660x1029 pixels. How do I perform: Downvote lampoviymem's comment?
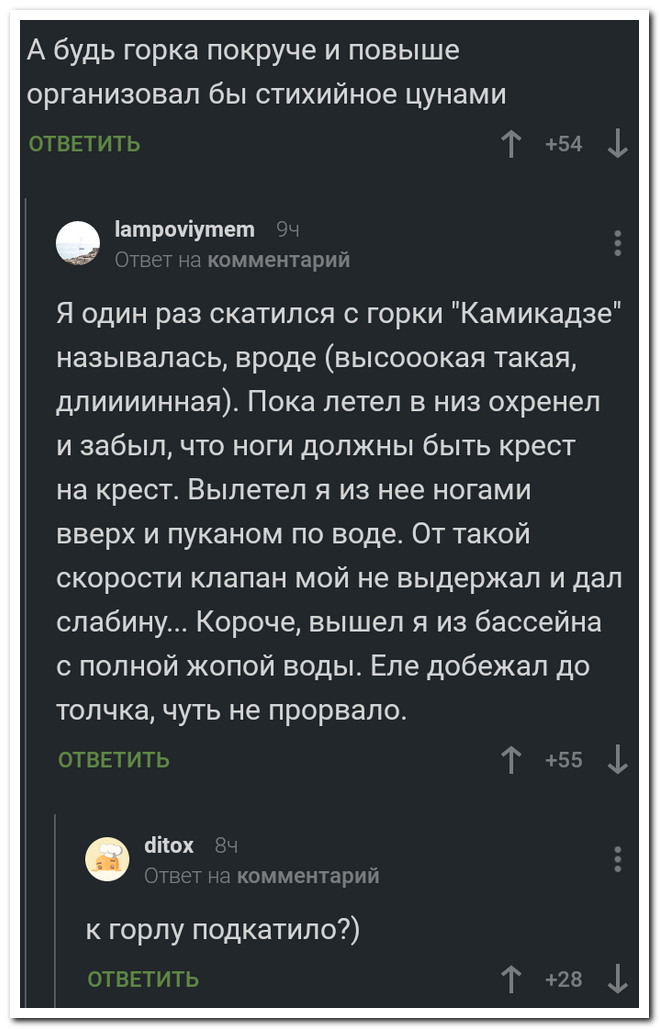[618, 760]
